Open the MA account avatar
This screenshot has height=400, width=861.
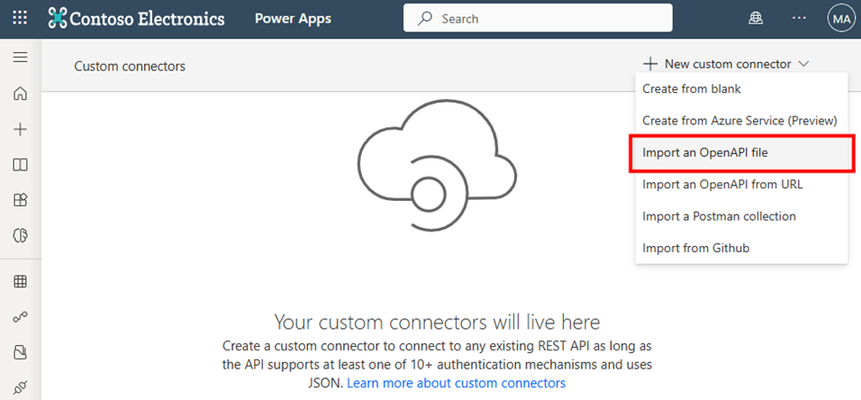coord(841,19)
